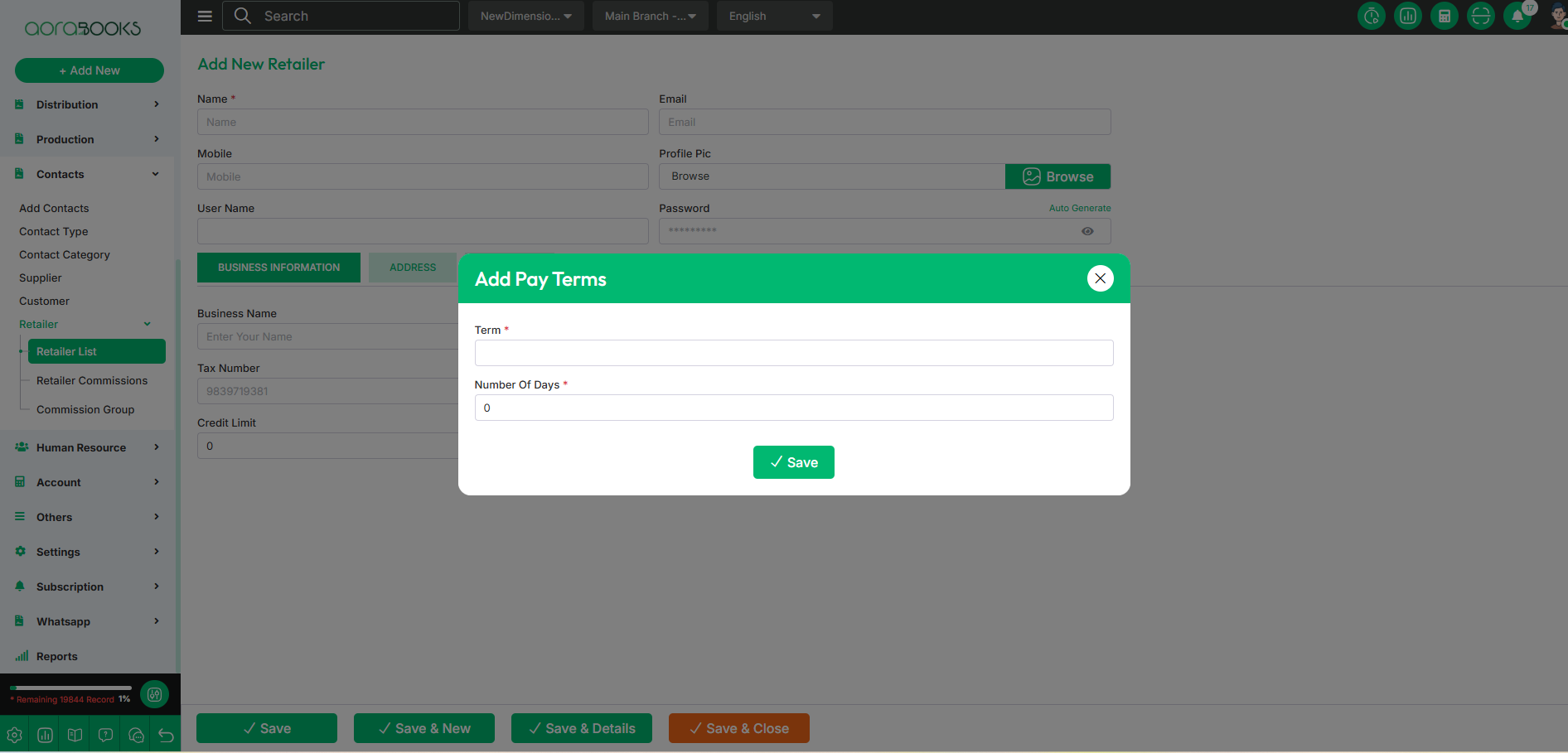Open Retailer Commissions in the sidebar

coord(92,380)
